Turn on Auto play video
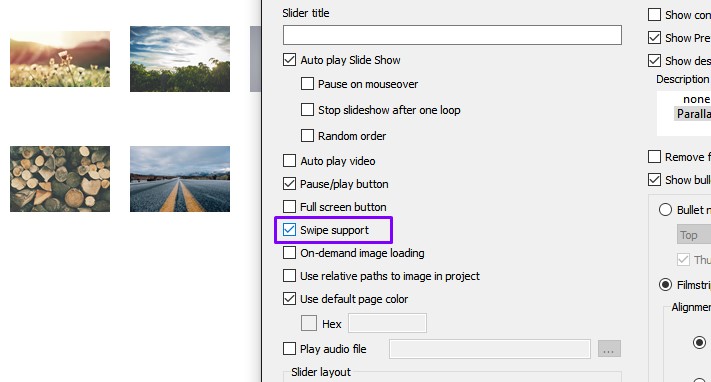Screen dimensions: 711x382 (x=289, y=161)
